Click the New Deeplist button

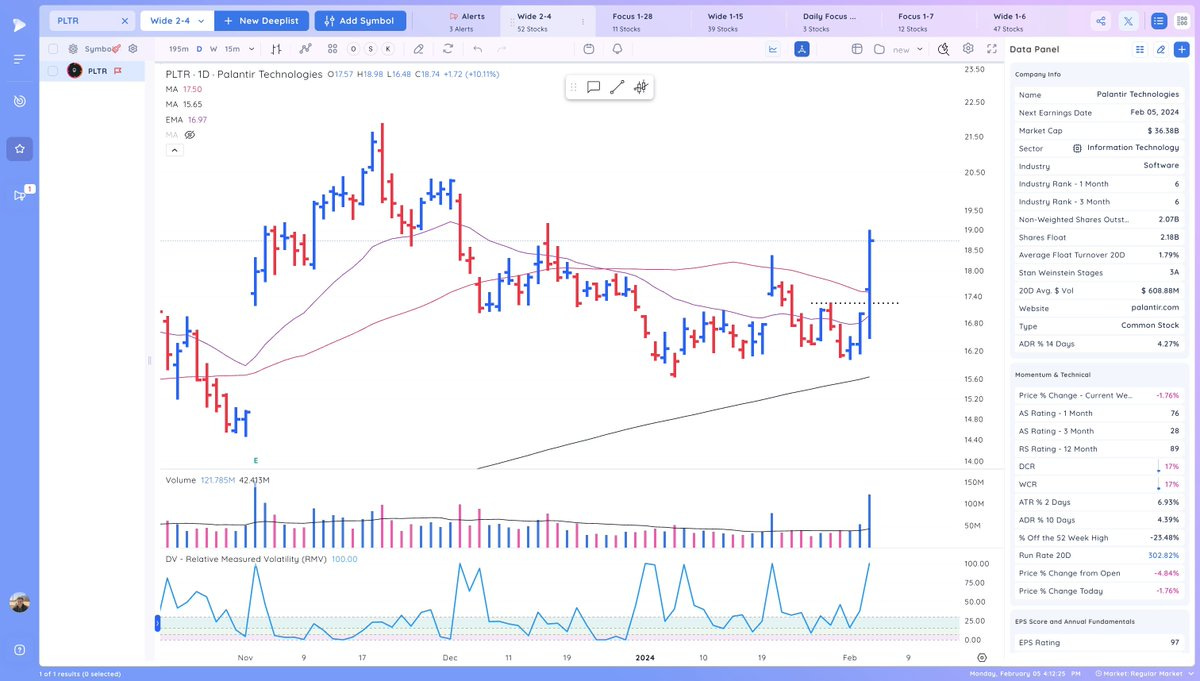260,20
